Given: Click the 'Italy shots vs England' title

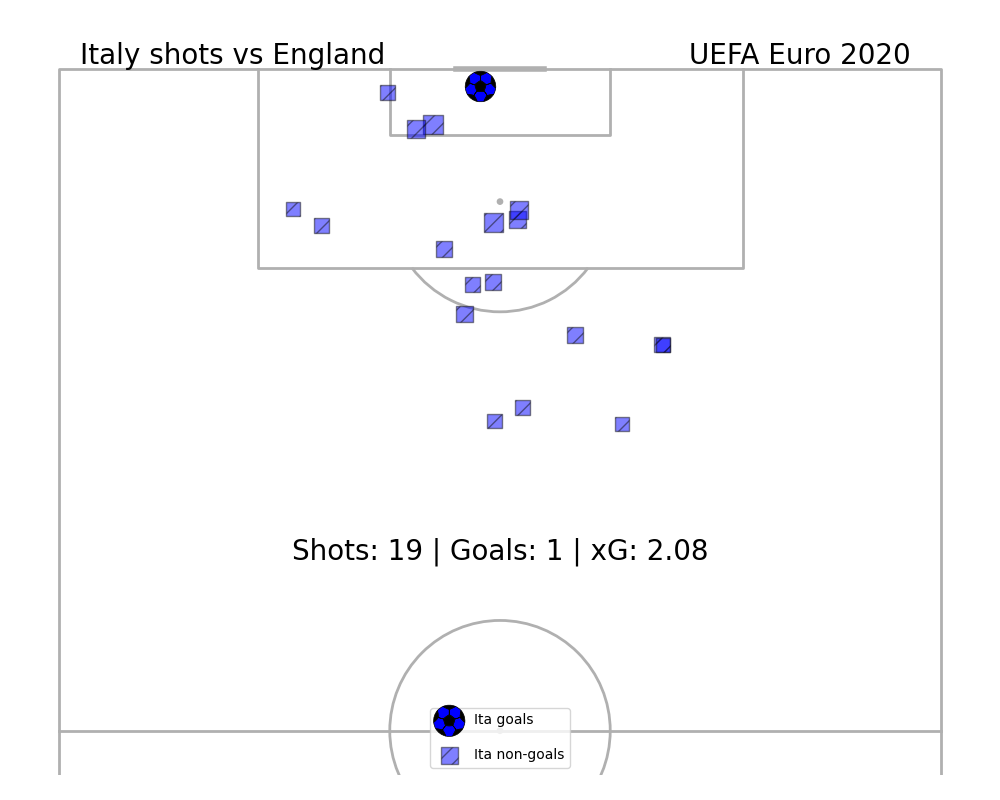Looking at the screenshot, I should pyautogui.click(x=232, y=54).
